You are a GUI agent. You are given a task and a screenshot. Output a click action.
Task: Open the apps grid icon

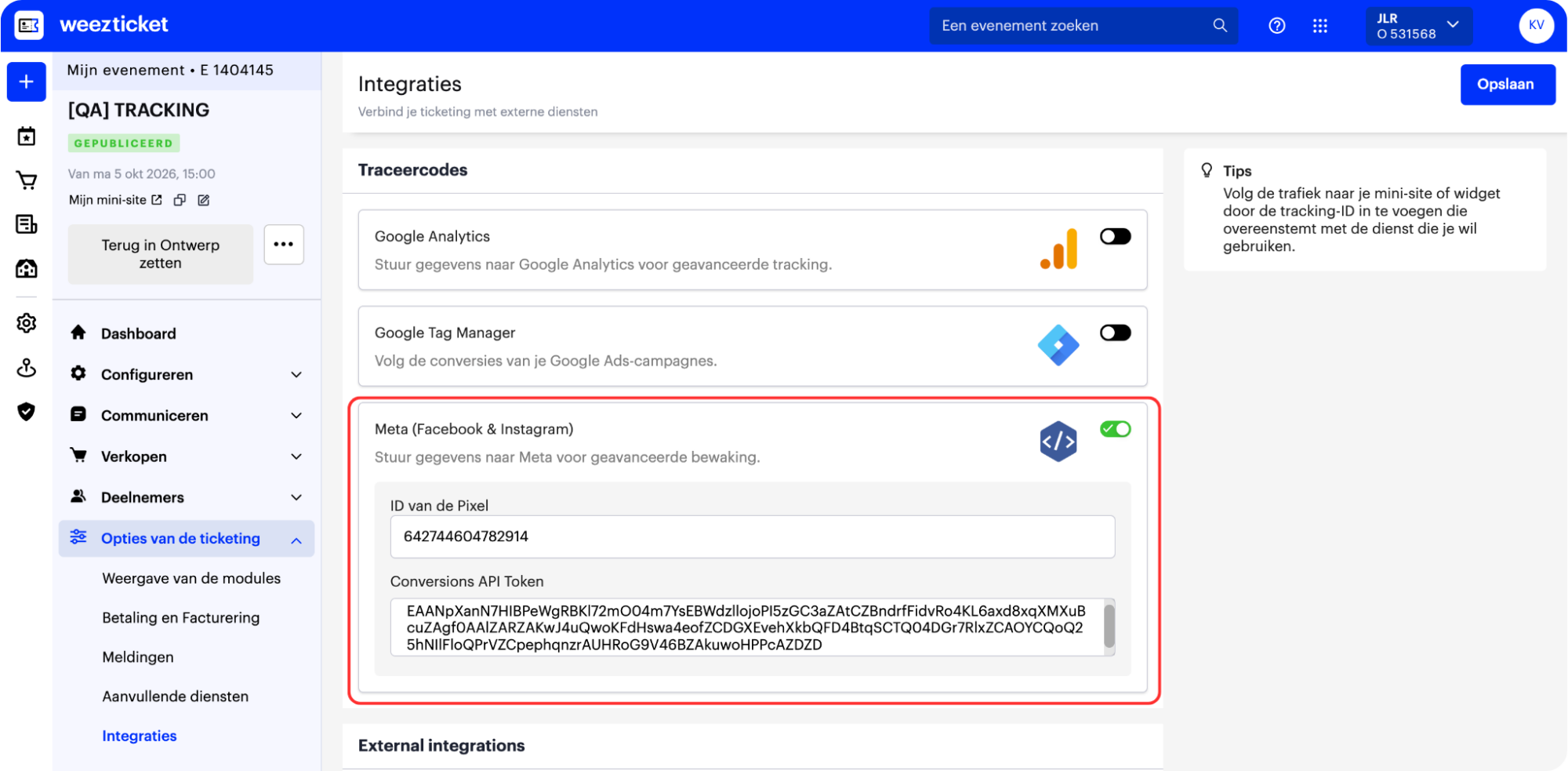pos(1320,26)
